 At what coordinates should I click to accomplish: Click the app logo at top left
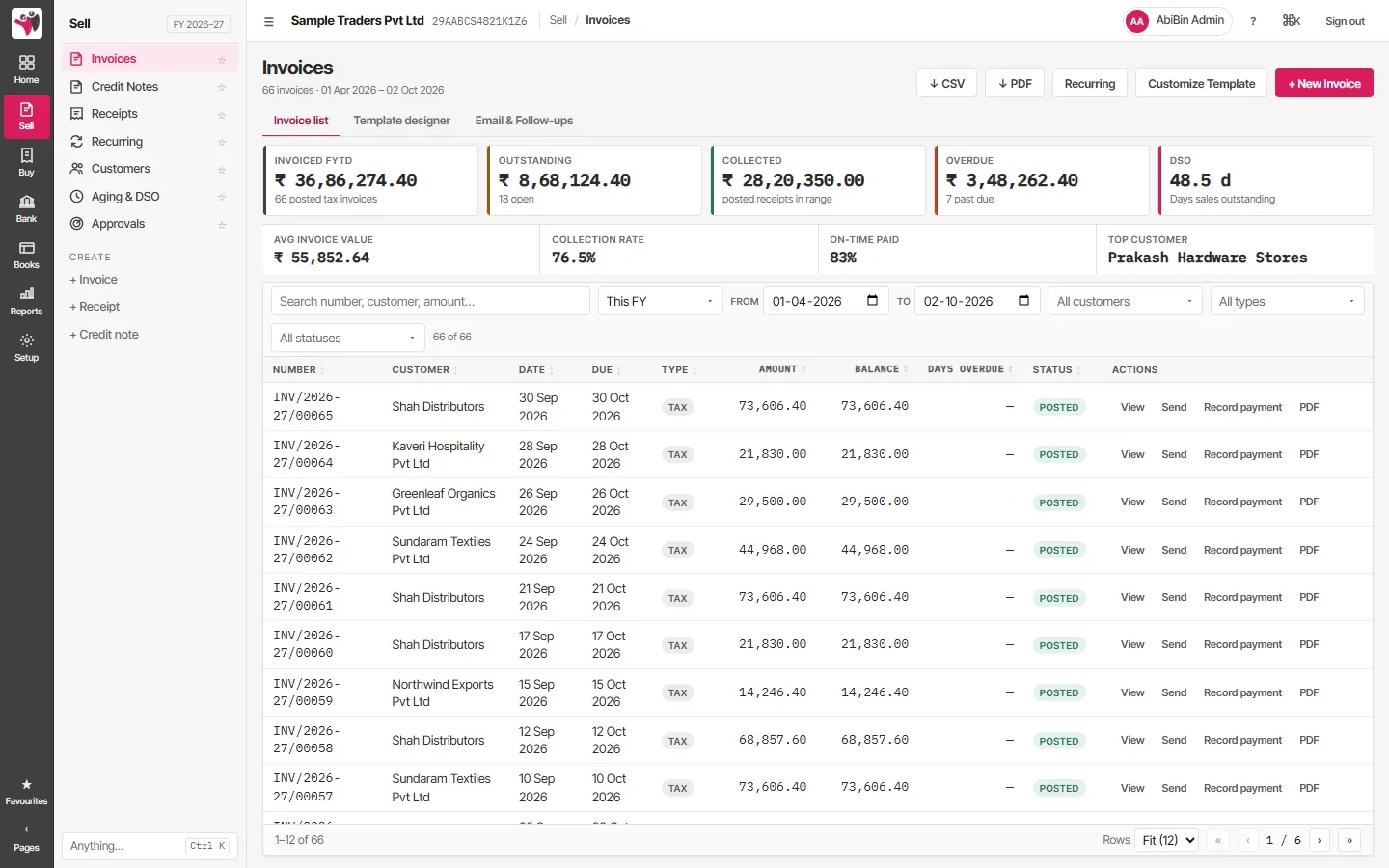click(x=26, y=22)
